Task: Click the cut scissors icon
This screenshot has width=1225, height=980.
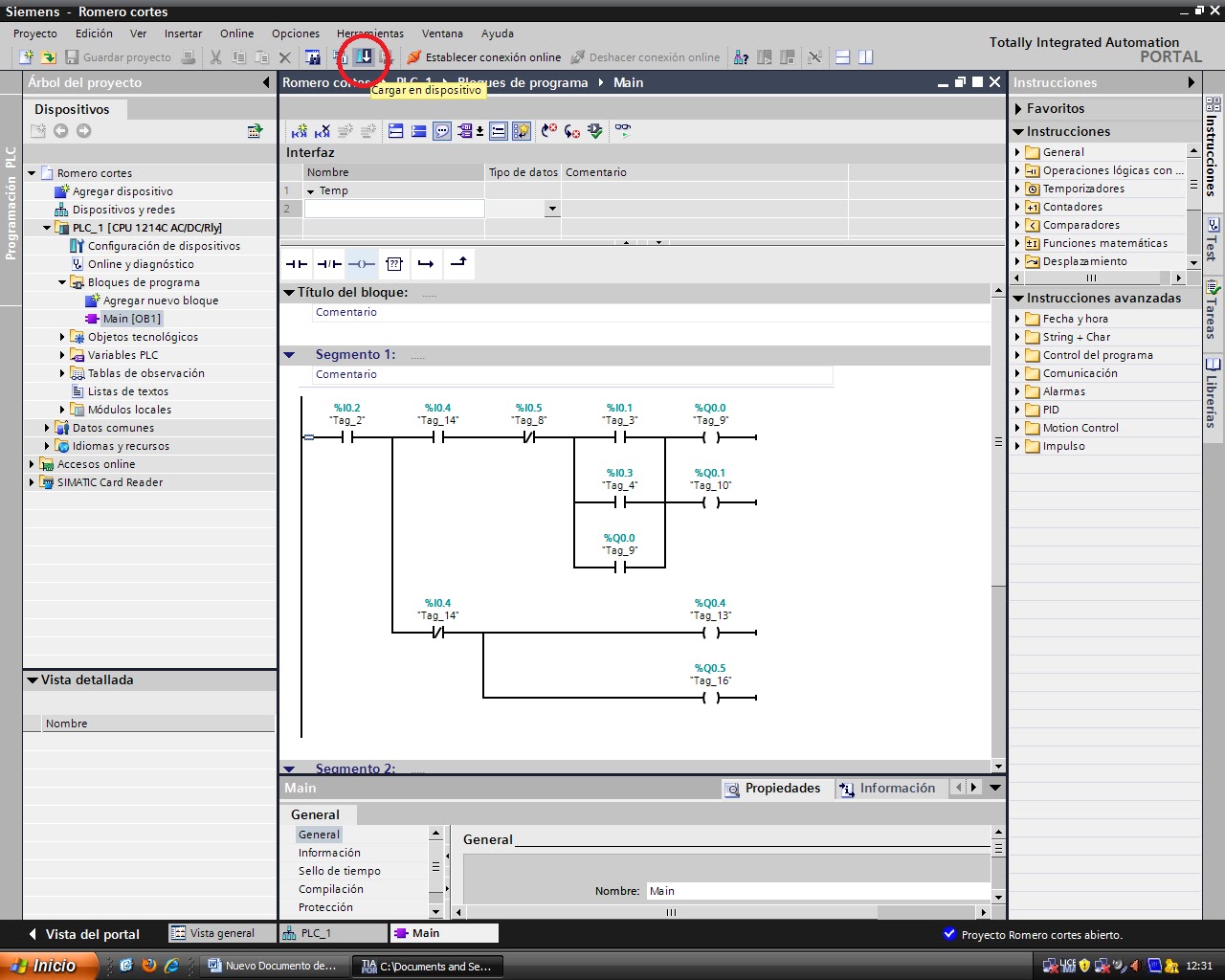Action: pyautogui.click(x=215, y=57)
